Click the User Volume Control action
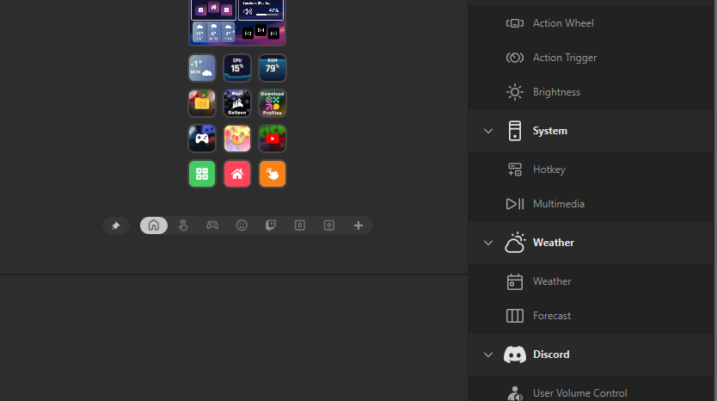This screenshot has height=401, width=717. (580, 393)
